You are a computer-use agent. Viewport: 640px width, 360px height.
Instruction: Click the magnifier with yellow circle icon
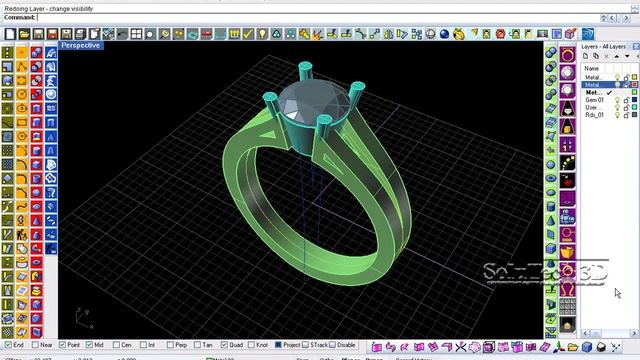click(164, 34)
